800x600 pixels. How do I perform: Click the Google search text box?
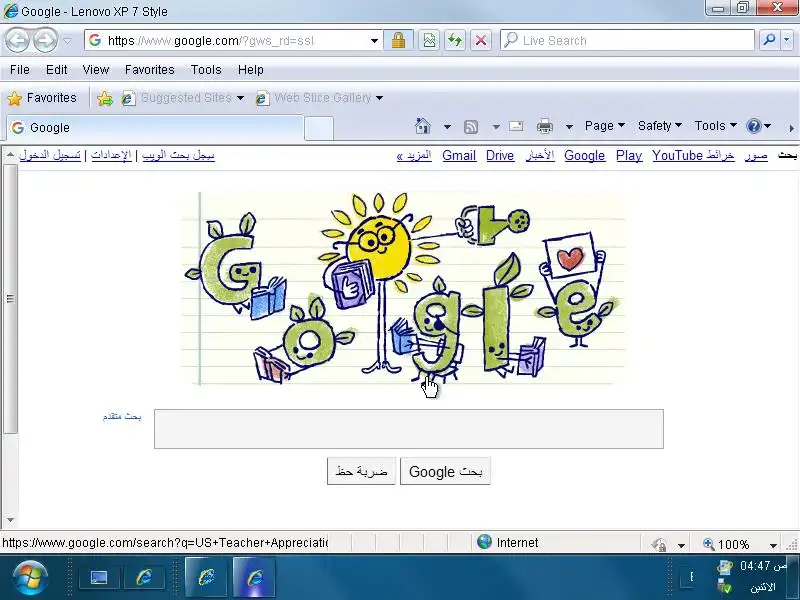pyautogui.click(x=409, y=429)
